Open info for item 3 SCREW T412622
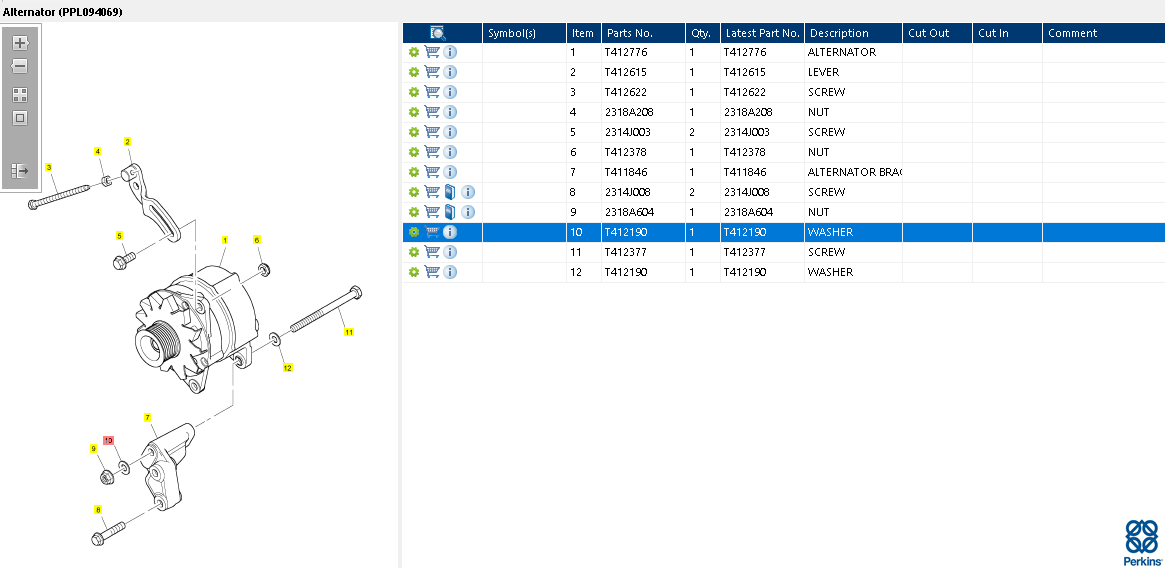The height and width of the screenshot is (568, 1165). click(x=450, y=92)
